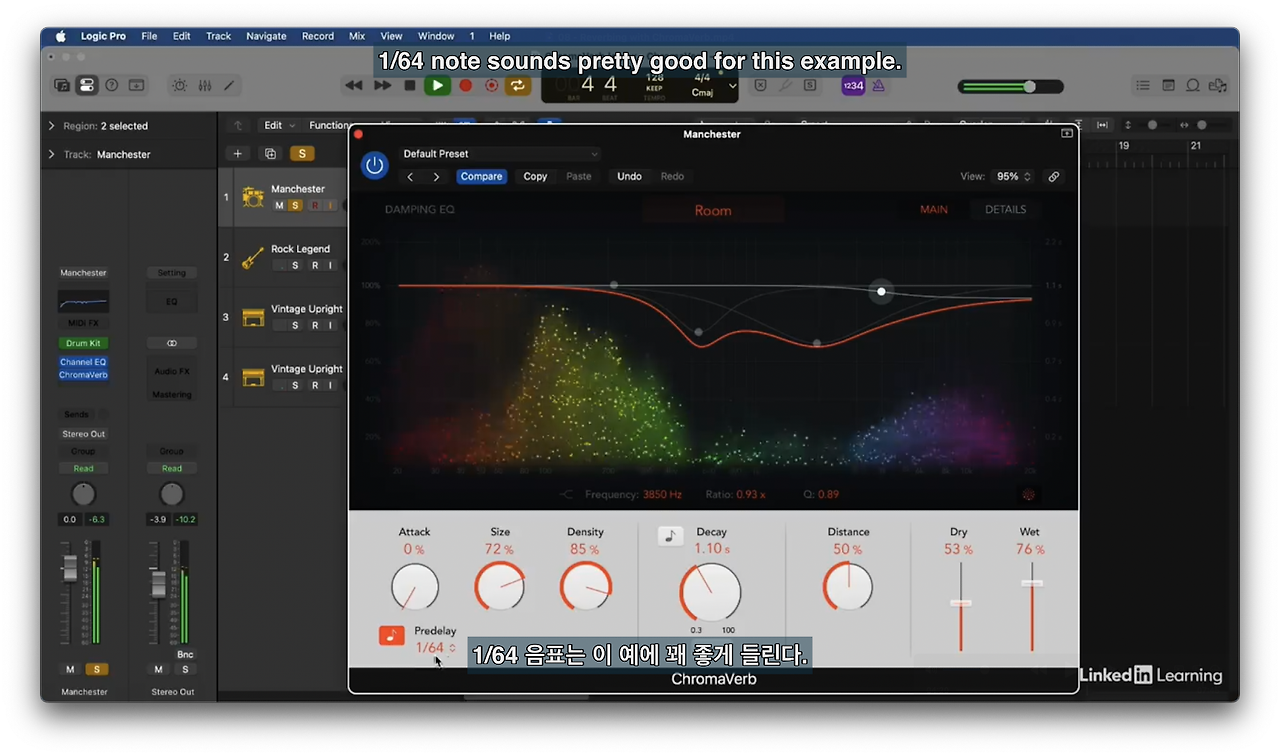This screenshot has width=1280, height=756.
Task: Click the Duplicate Track icon
Action: [x=270, y=153]
